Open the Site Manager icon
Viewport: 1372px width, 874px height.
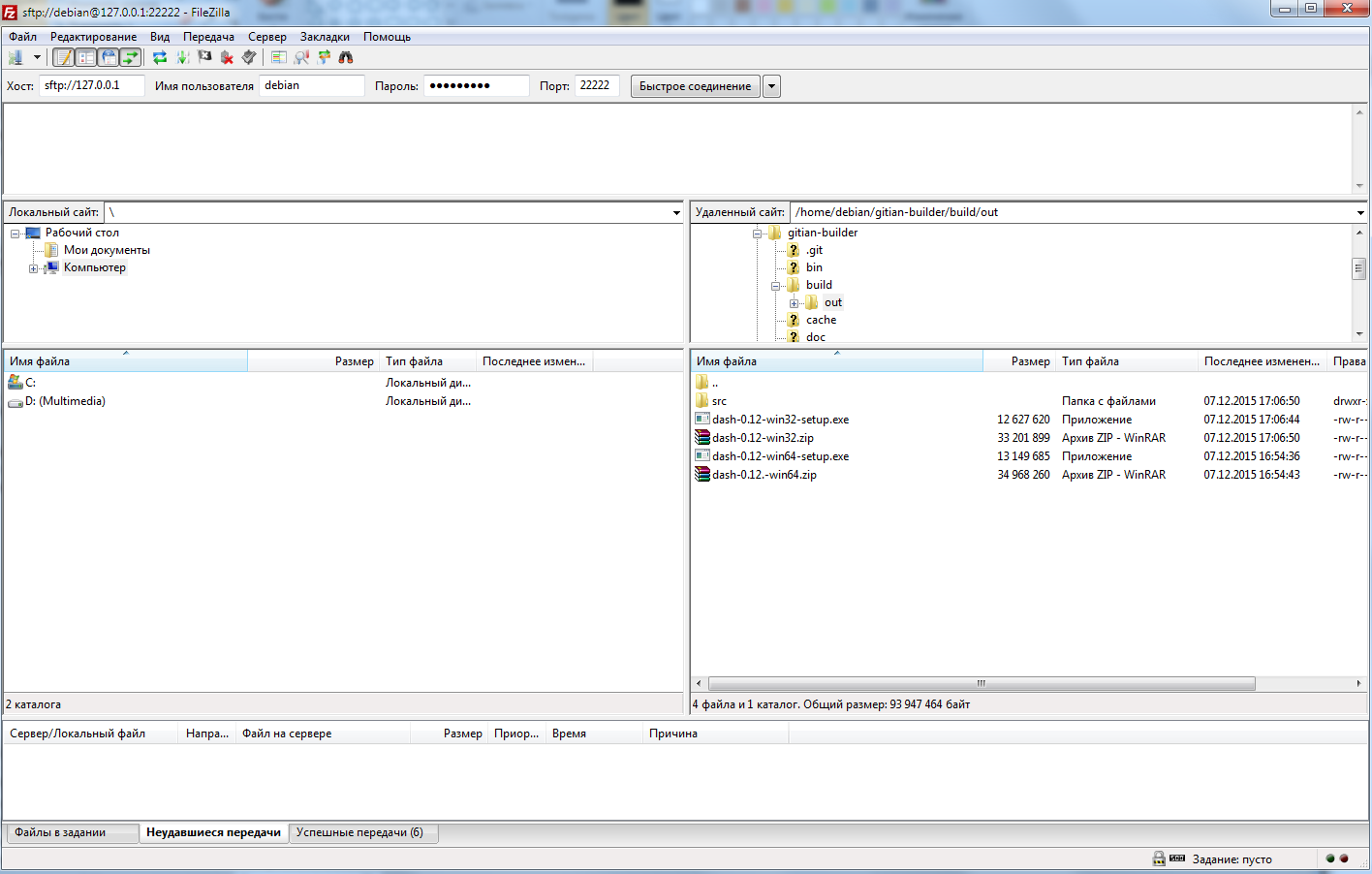(16, 57)
